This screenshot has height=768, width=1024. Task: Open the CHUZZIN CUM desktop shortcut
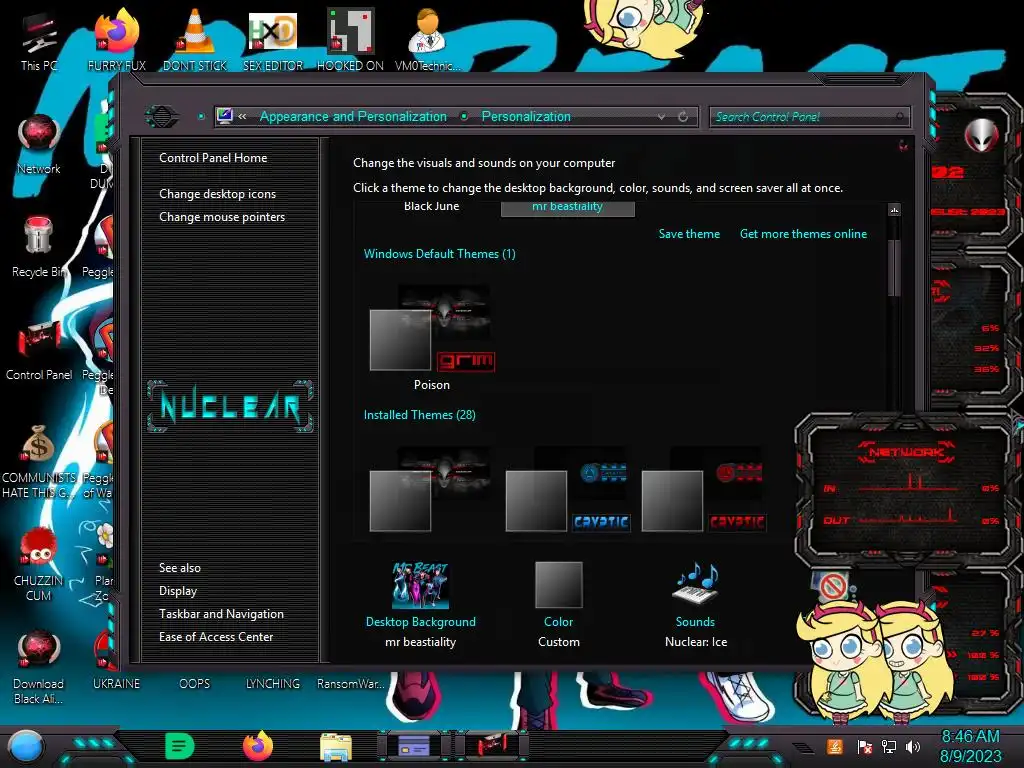coord(39,564)
